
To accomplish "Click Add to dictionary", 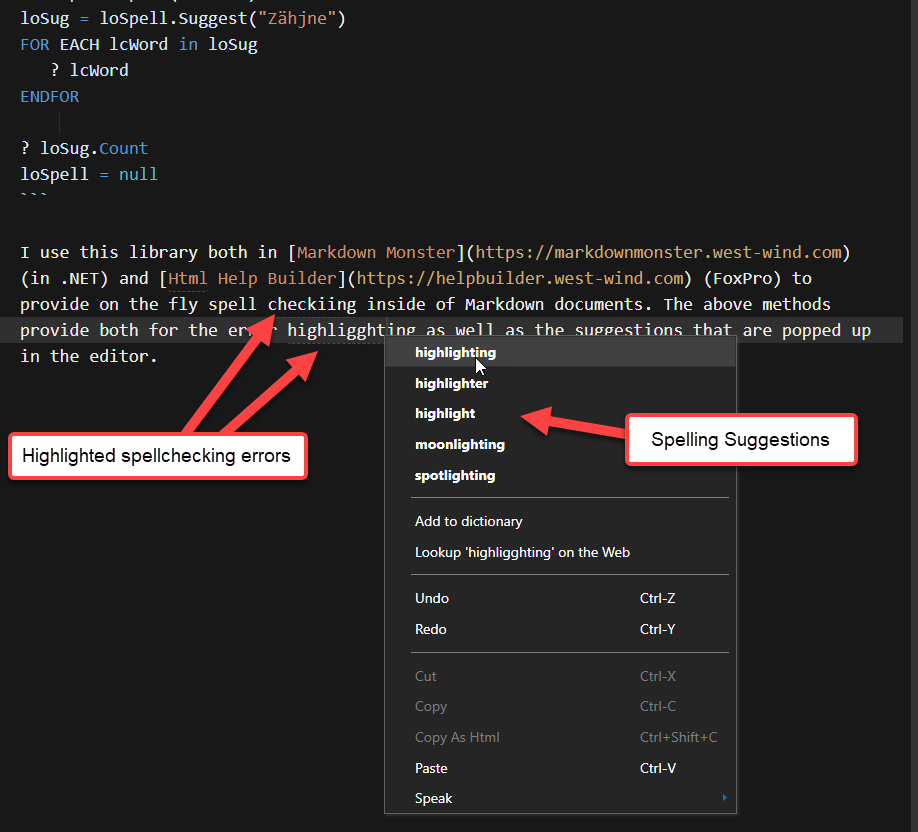I will (468, 521).
